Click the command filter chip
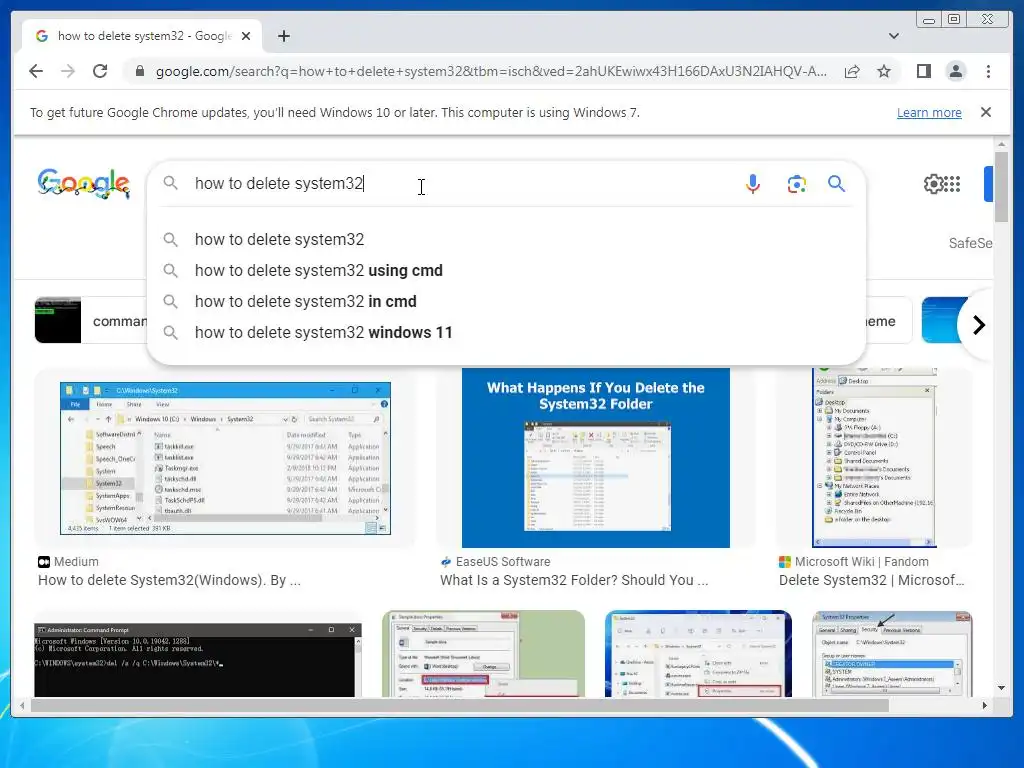This screenshot has height=768, width=1024. click(91, 321)
